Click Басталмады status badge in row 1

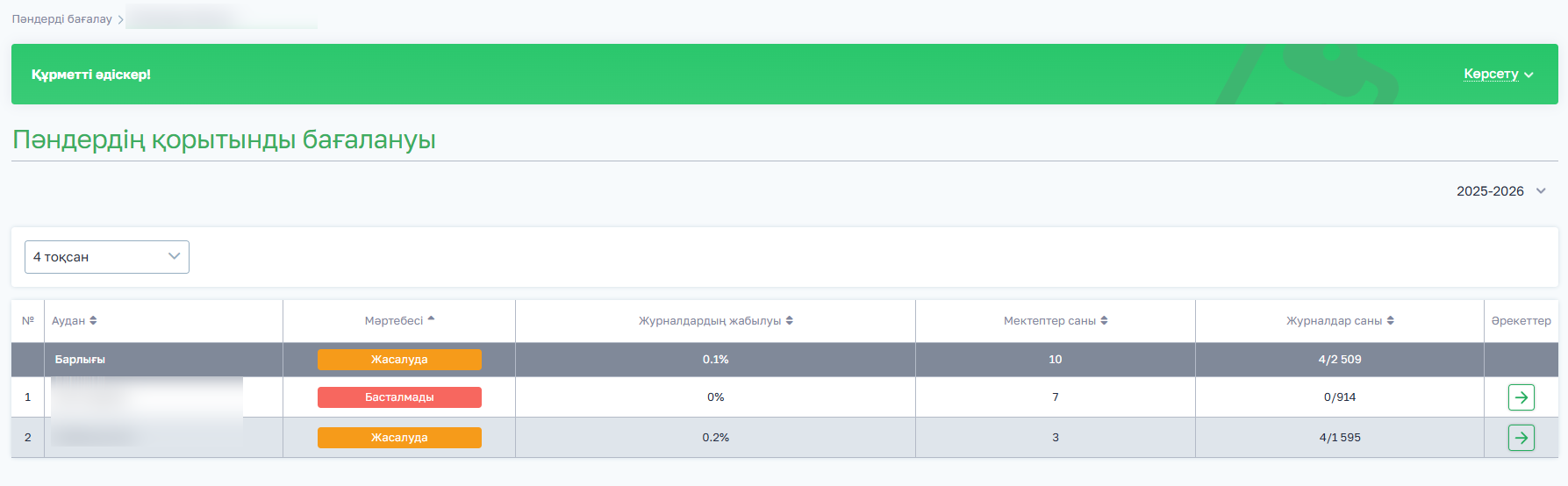click(x=399, y=397)
